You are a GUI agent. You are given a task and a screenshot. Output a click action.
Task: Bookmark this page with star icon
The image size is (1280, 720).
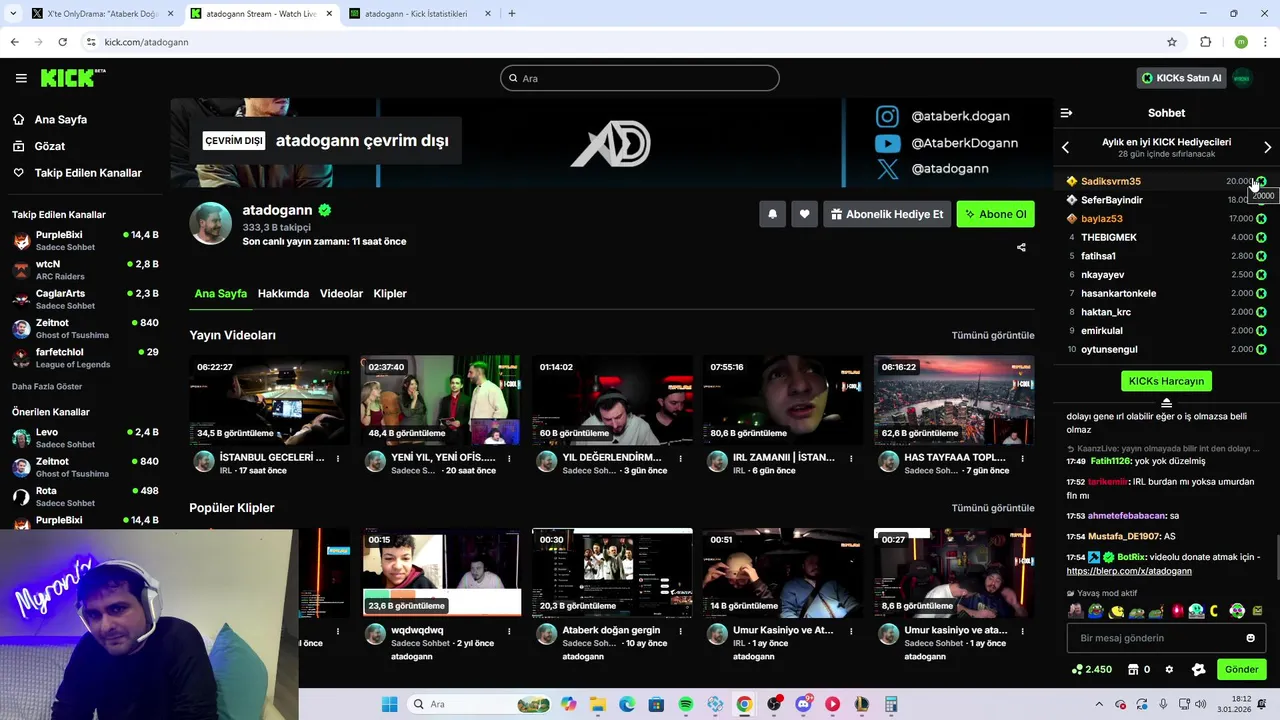pos(1172,42)
